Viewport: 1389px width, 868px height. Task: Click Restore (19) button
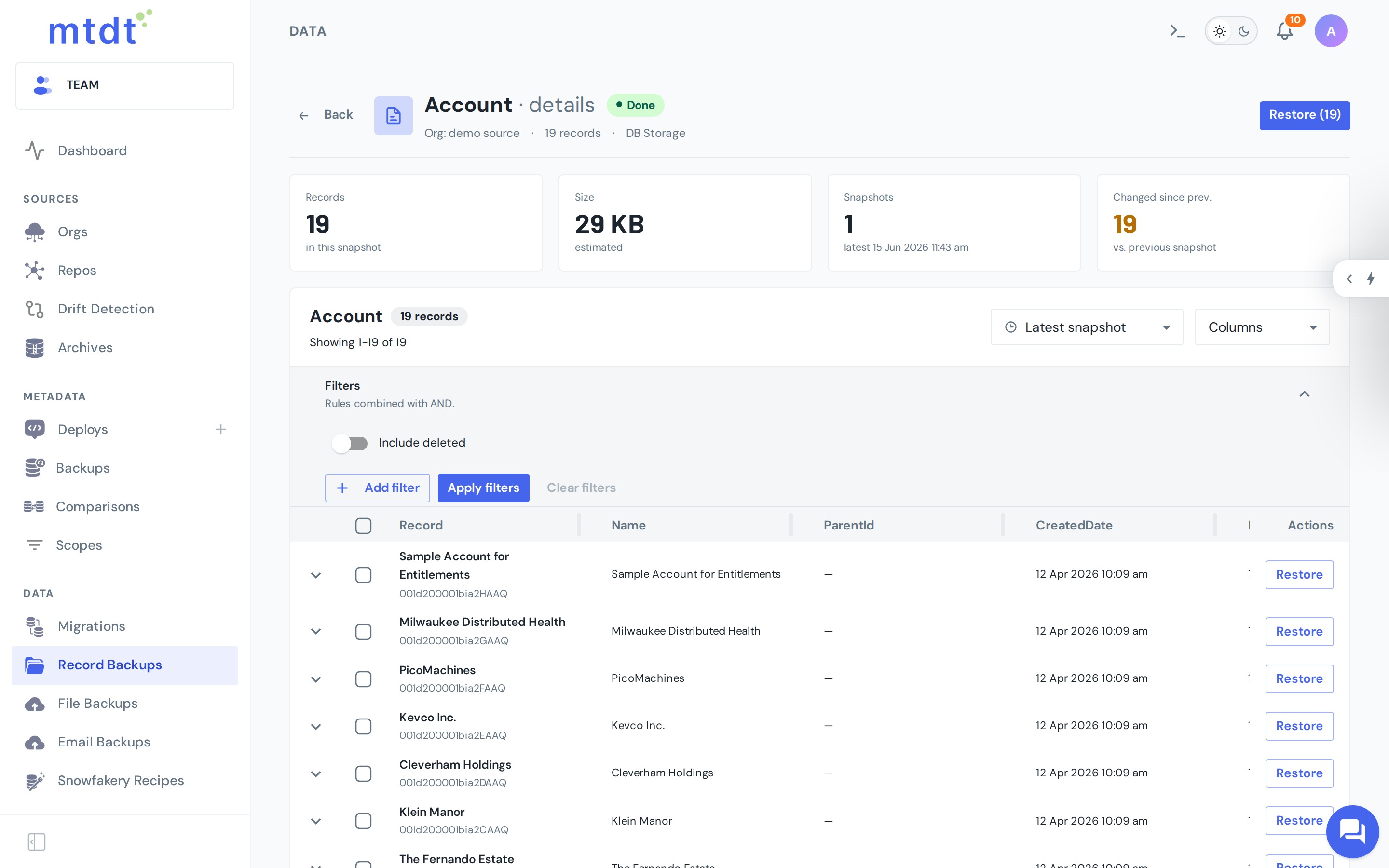[x=1304, y=115]
